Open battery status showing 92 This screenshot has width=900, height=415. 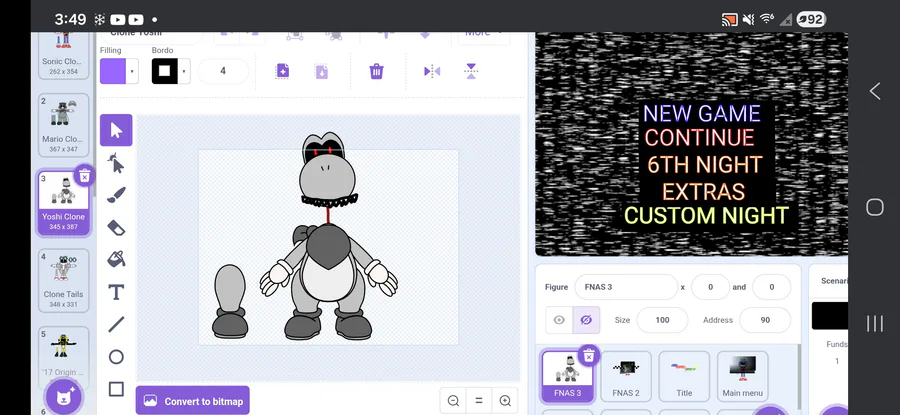tap(811, 20)
